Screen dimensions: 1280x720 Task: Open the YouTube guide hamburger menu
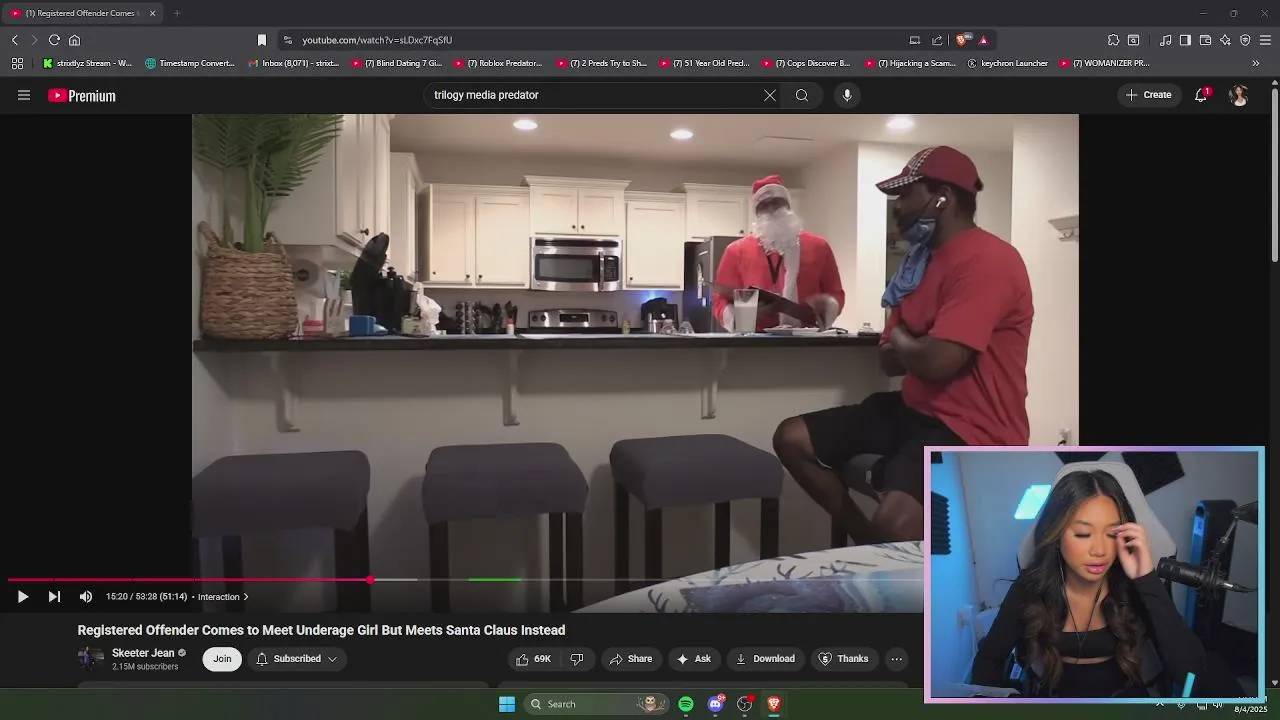[24, 95]
